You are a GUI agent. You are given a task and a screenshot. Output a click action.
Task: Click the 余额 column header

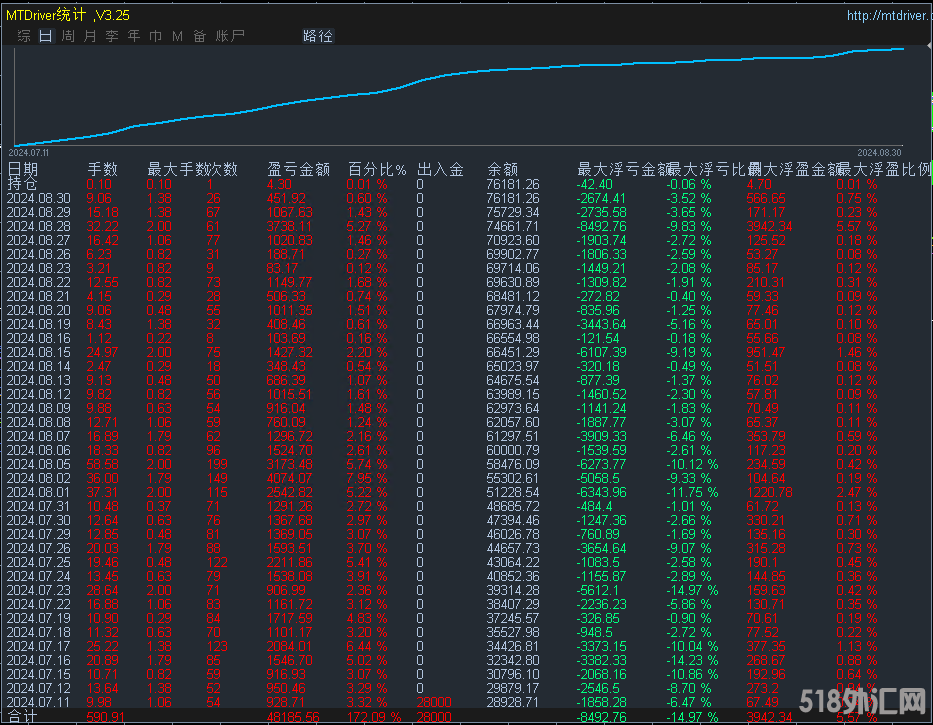(x=502, y=170)
